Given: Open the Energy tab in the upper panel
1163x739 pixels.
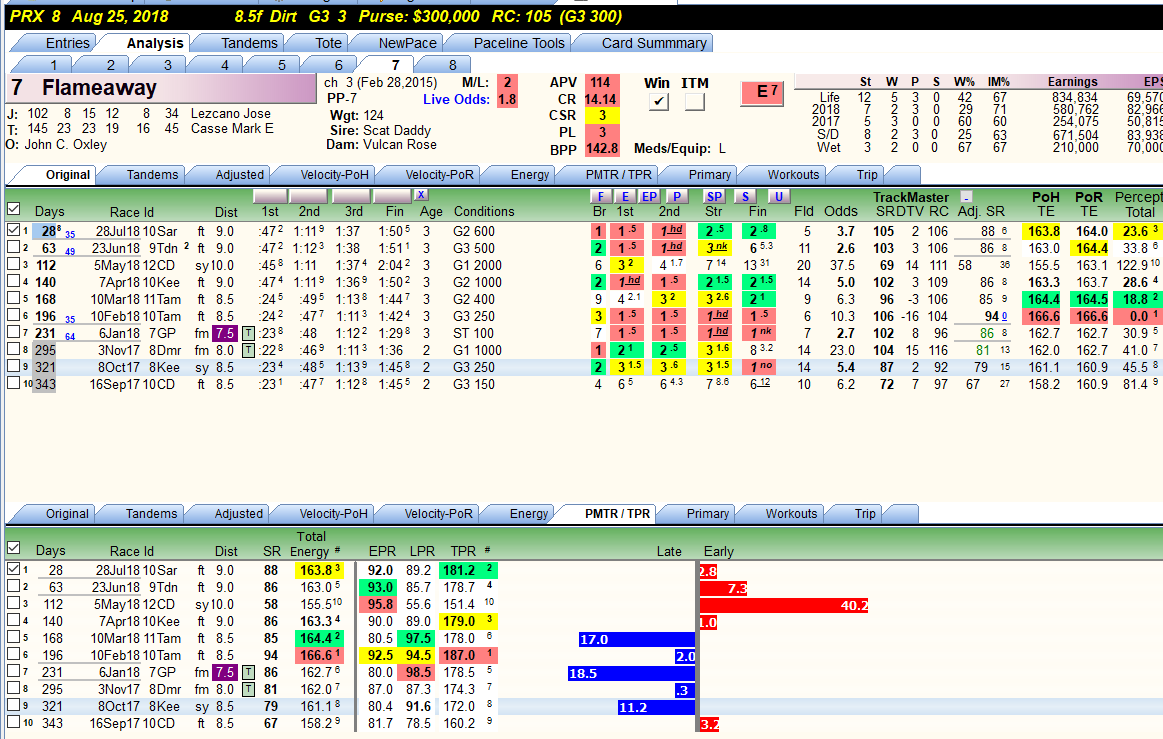Looking at the screenshot, I should [530, 175].
